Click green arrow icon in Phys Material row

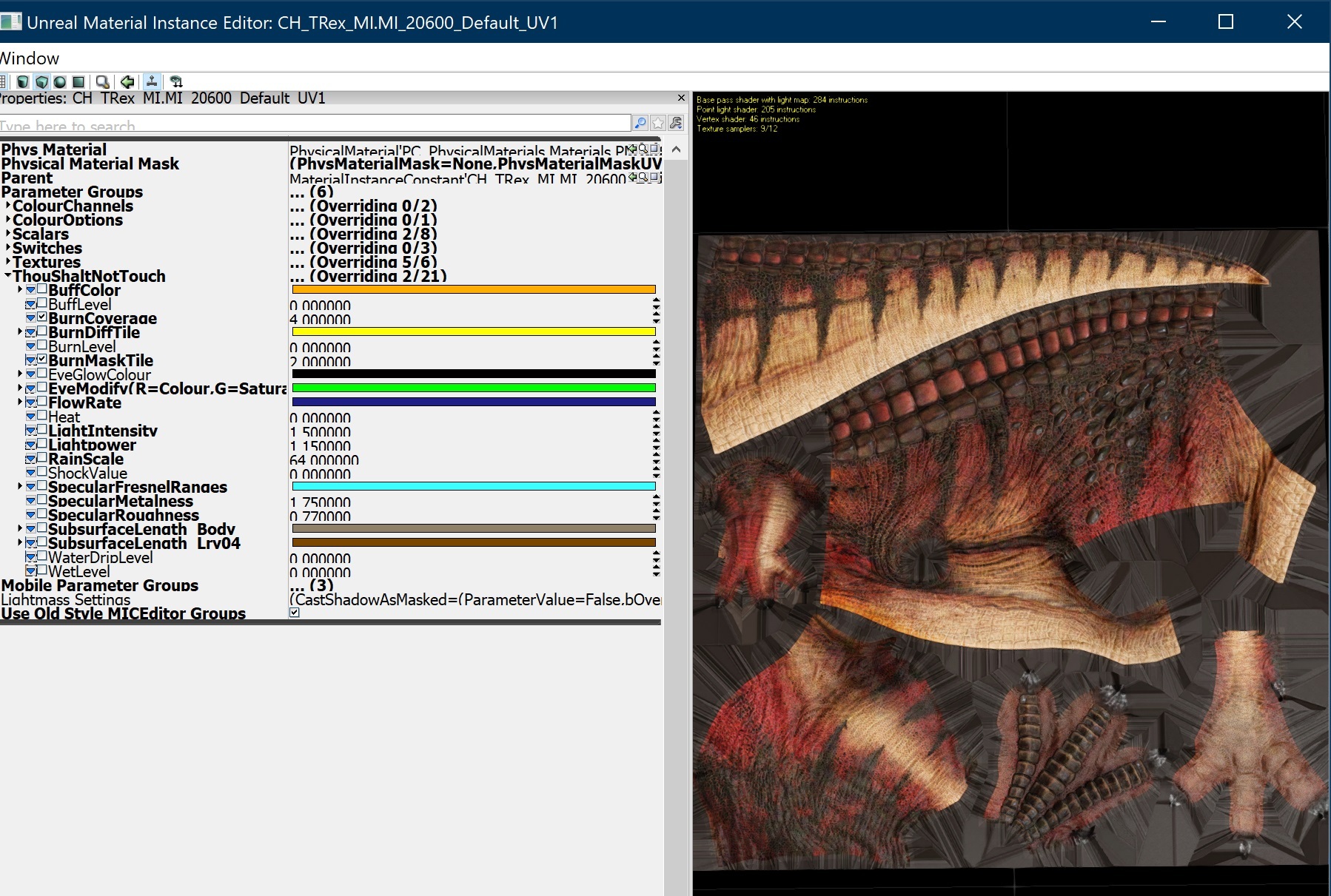[x=632, y=149]
